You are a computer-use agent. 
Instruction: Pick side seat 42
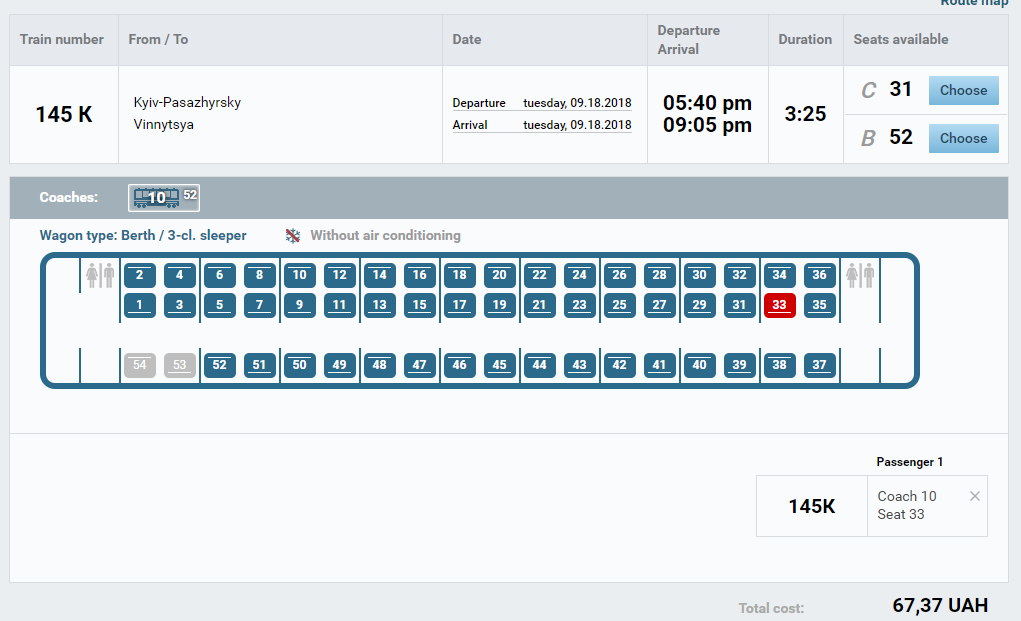click(x=620, y=365)
